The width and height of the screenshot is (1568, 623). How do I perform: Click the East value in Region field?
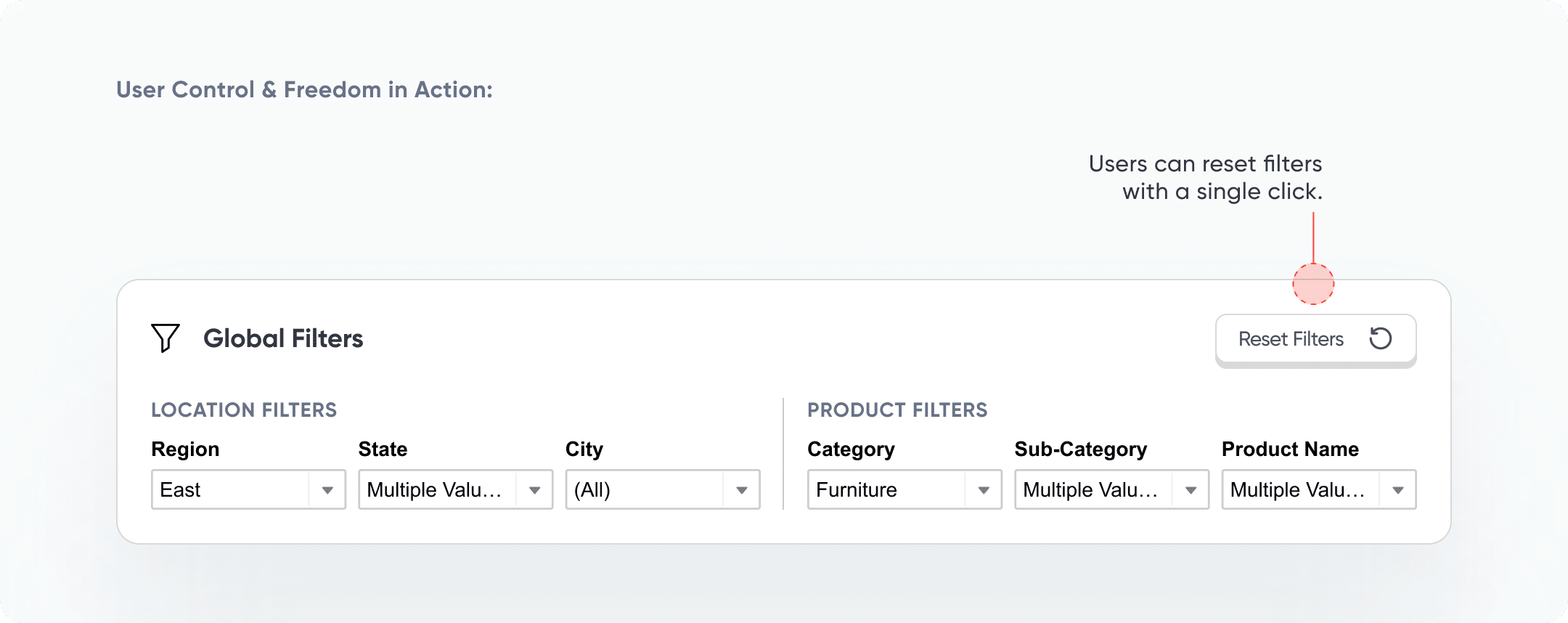click(x=180, y=490)
